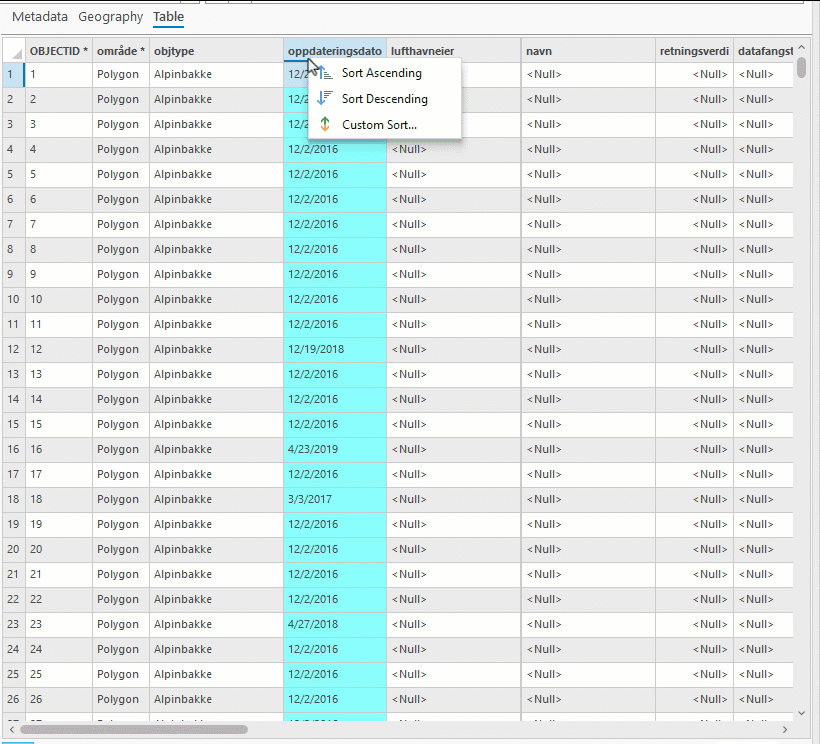Select row 12 via its row header
The height and width of the screenshot is (744, 820).
click(x=14, y=349)
